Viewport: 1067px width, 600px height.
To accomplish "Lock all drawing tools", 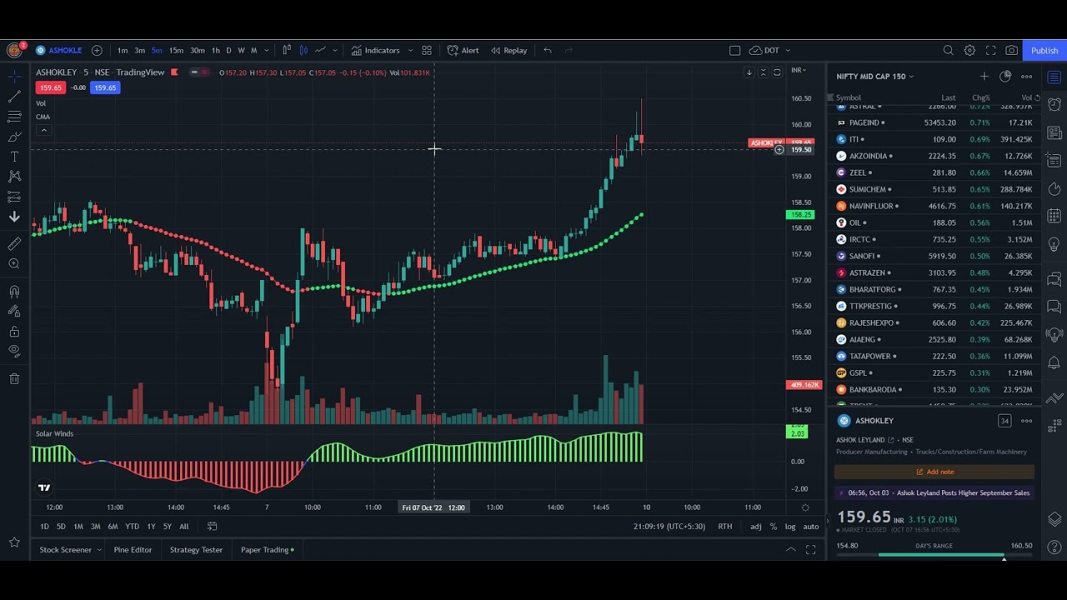I will pyautogui.click(x=14, y=331).
